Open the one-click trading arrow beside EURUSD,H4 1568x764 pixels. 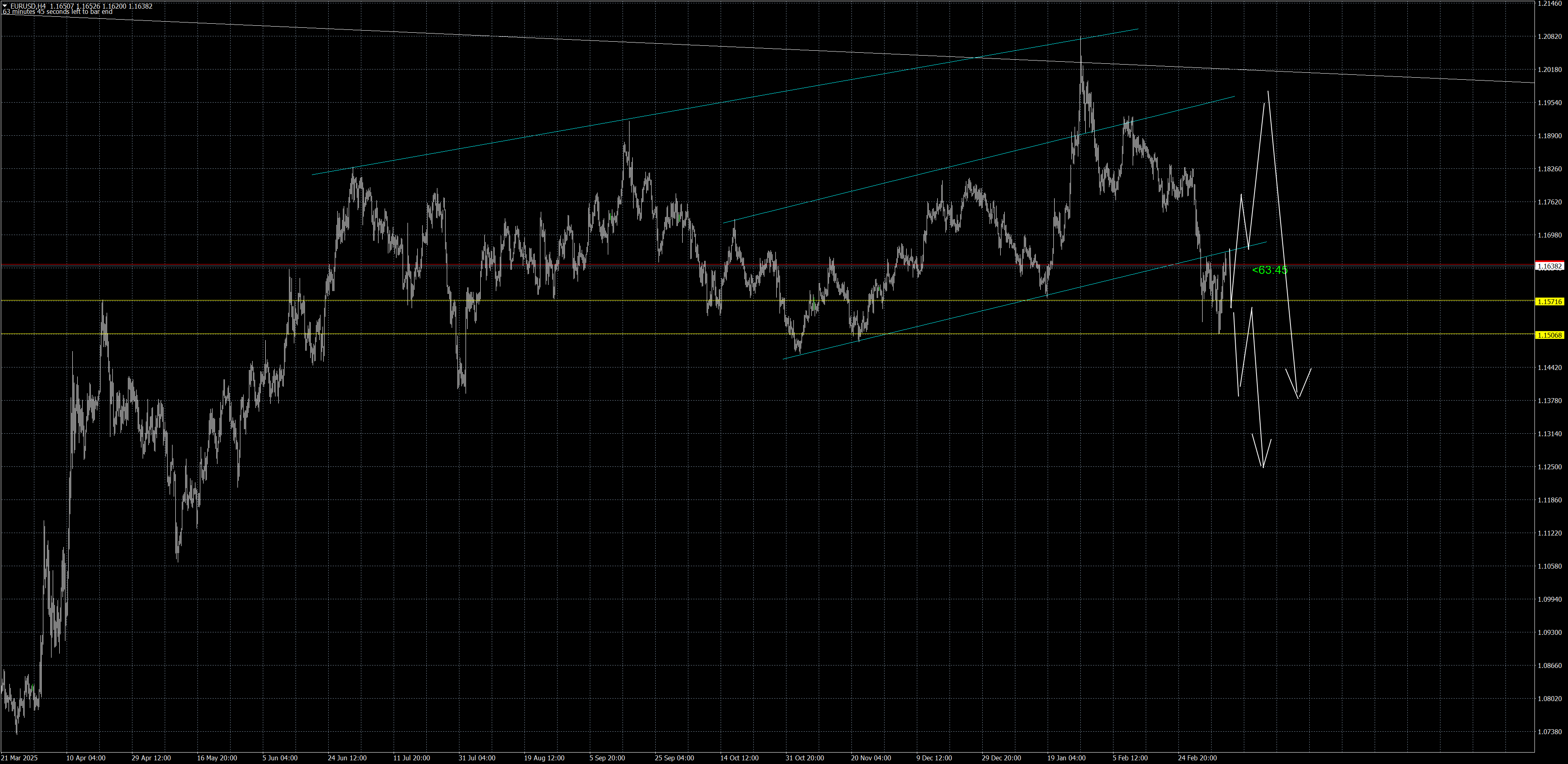pyautogui.click(x=5, y=6)
